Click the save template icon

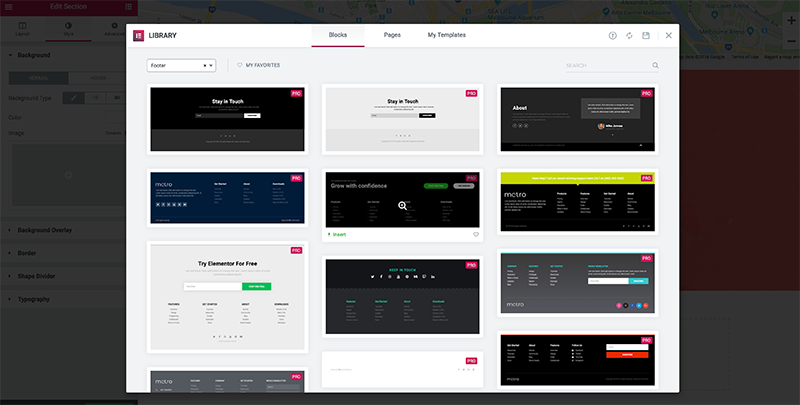(646, 35)
